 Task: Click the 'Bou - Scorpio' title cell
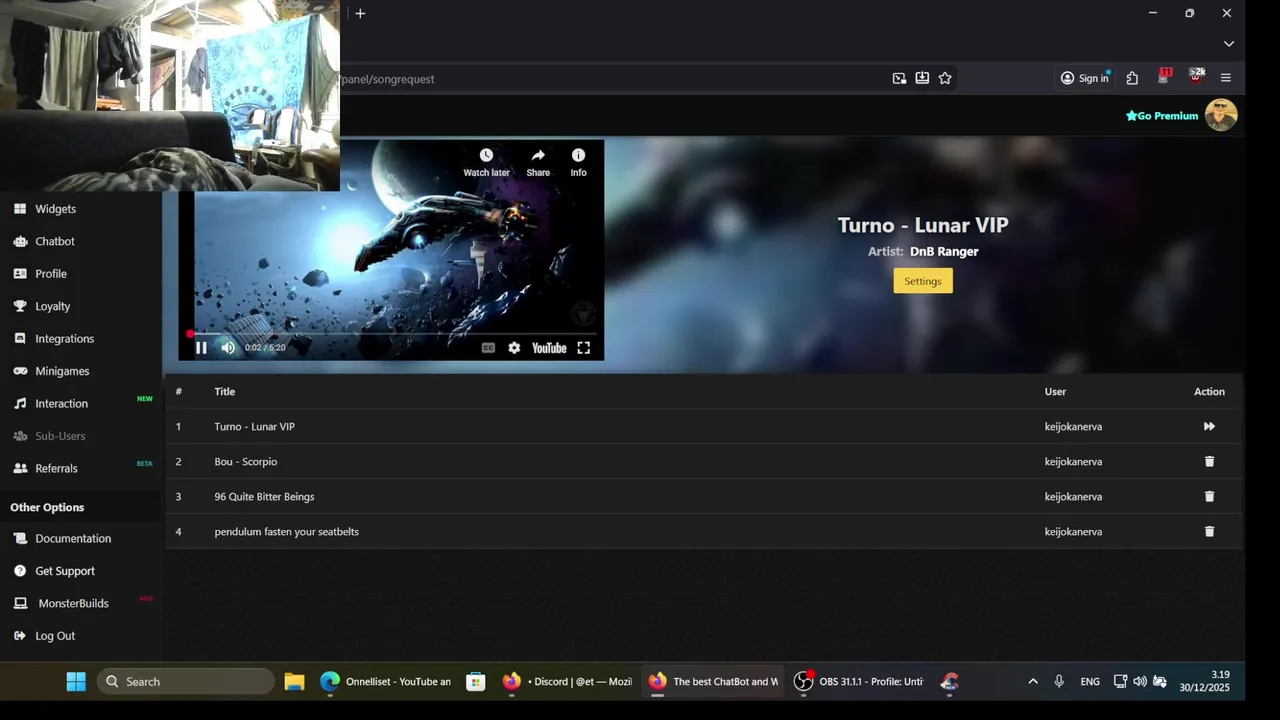(245, 461)
